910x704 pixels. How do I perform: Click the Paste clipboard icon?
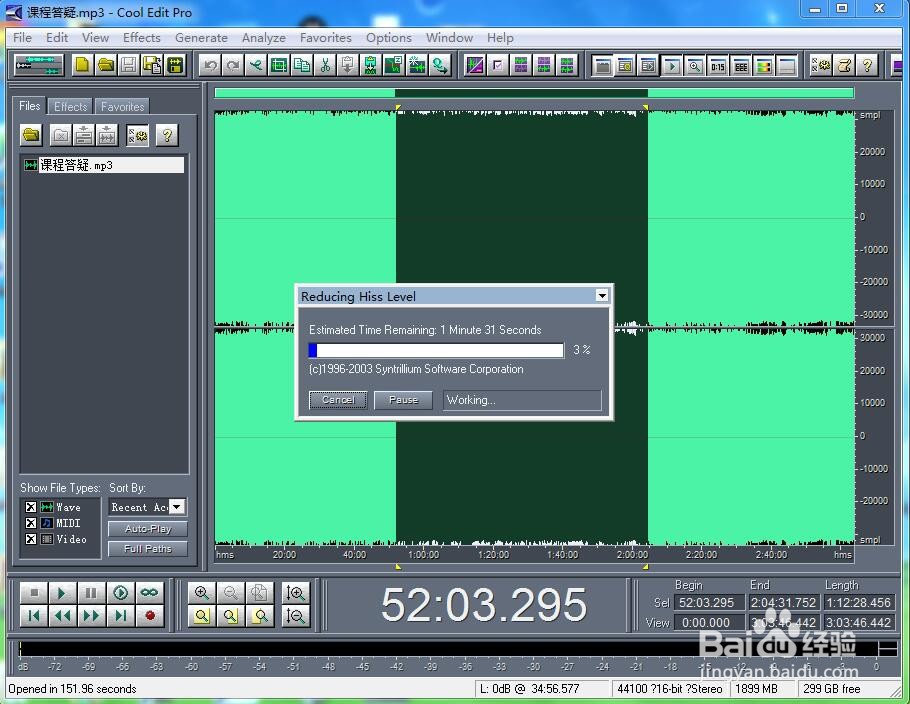348,65
